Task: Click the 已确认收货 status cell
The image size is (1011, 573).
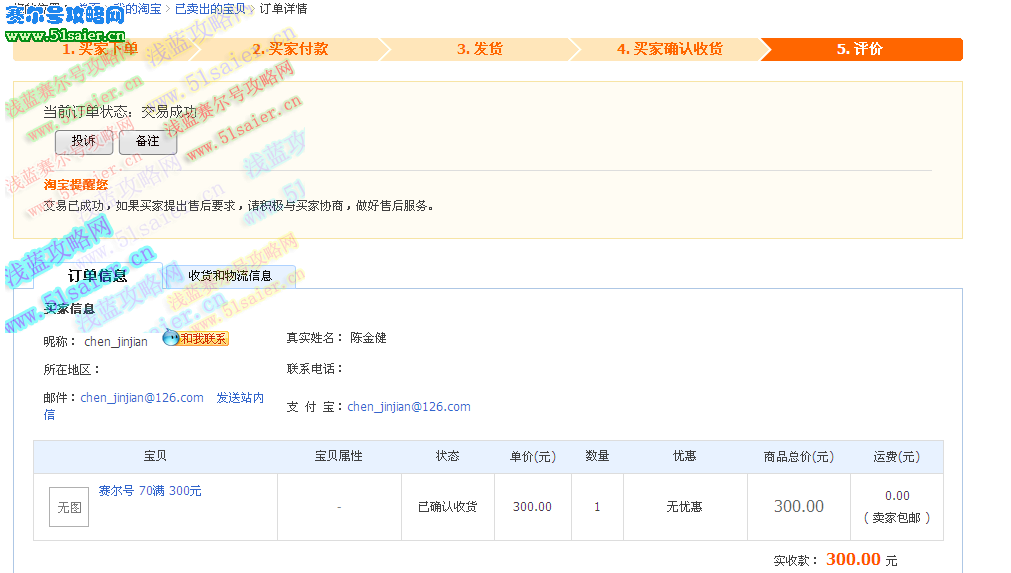Action: [447, 507]
